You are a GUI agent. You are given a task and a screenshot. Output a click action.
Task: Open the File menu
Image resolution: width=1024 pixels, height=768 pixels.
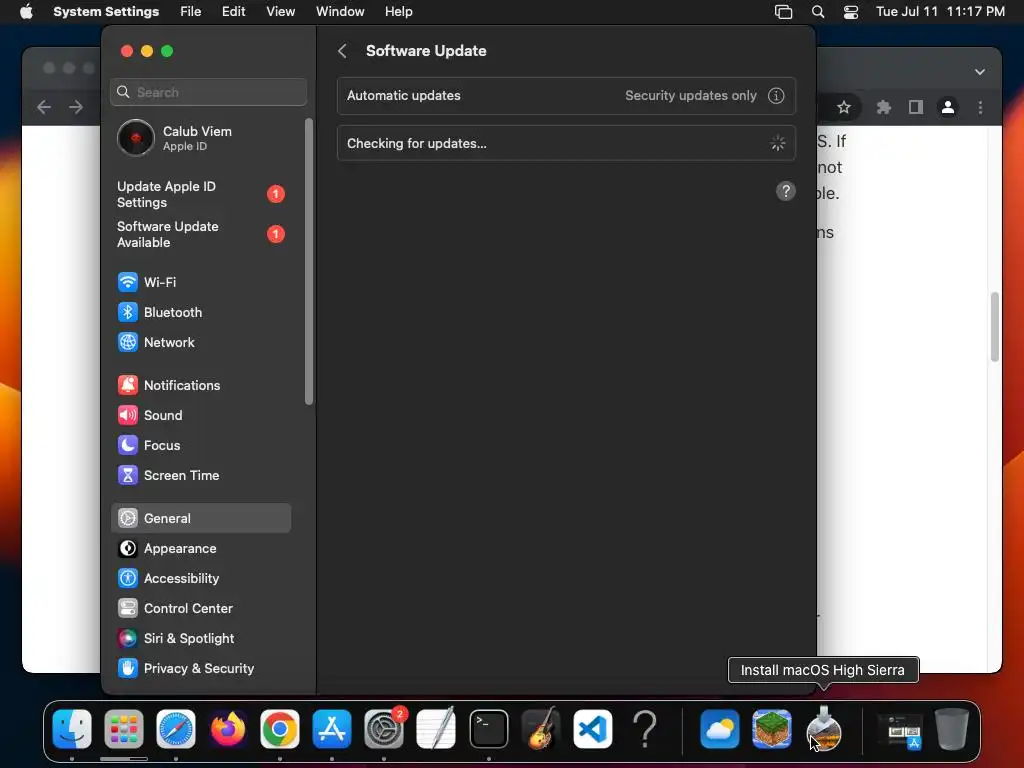tap(191, 12)
